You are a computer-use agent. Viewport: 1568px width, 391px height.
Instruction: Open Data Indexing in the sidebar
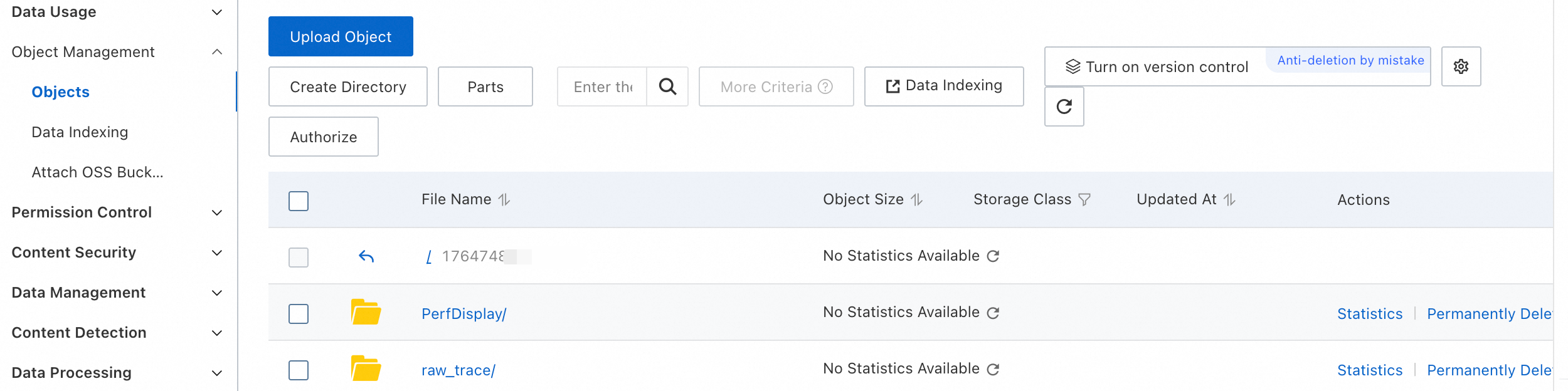tap(80, 132)
